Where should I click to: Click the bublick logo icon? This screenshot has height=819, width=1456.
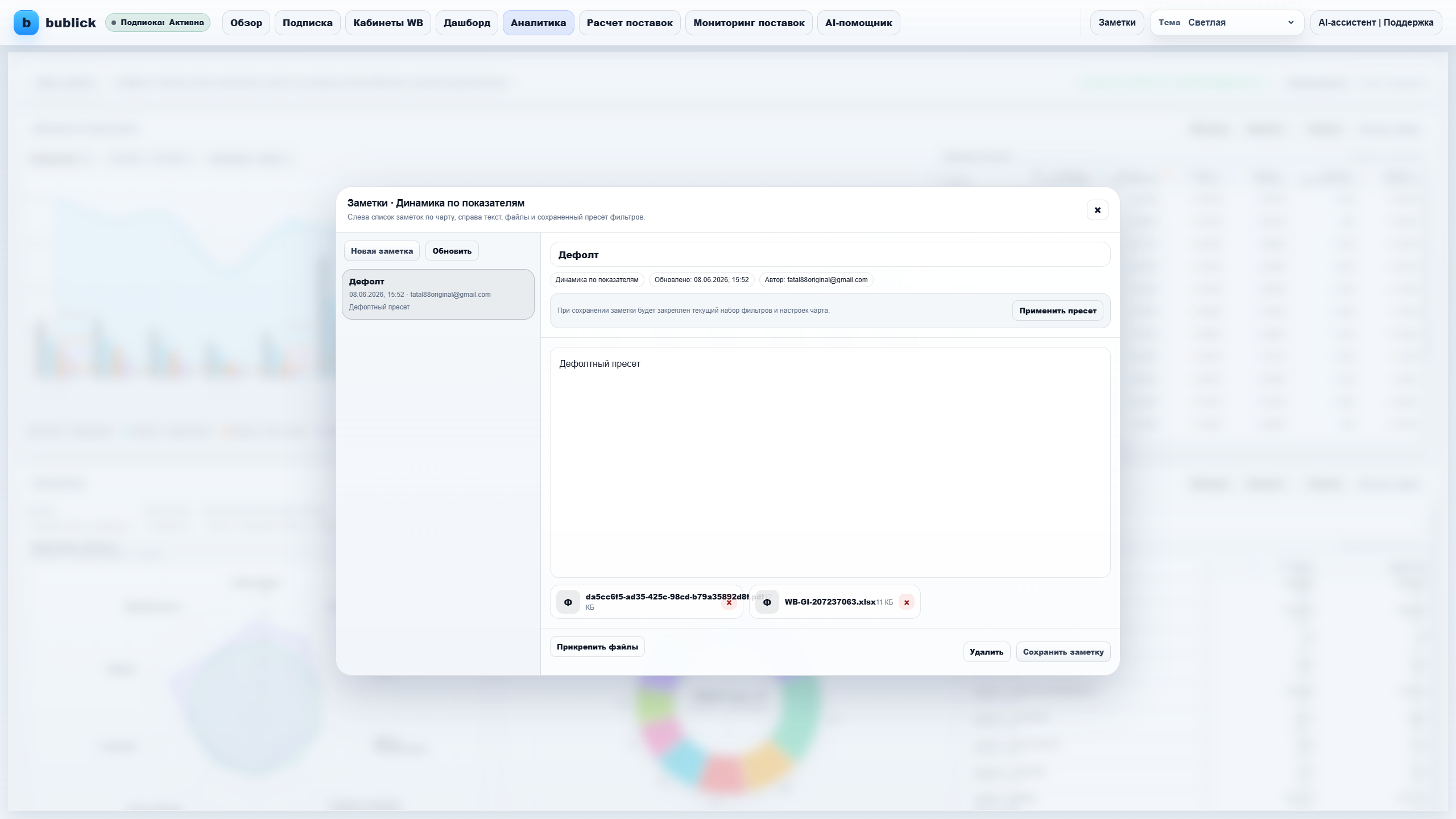(x=26, y=23)
